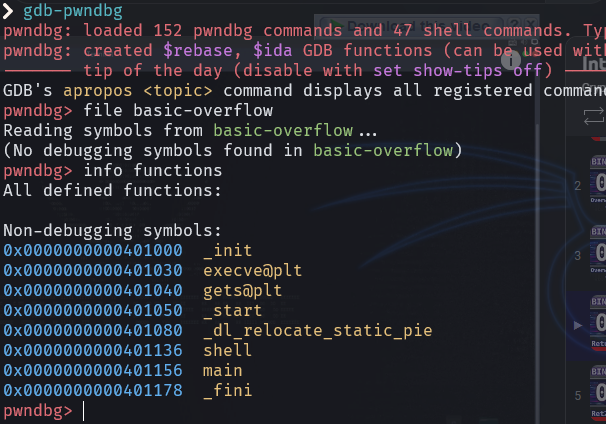
Task: Click 'set show-tips off' text
Action: [458, 71]
